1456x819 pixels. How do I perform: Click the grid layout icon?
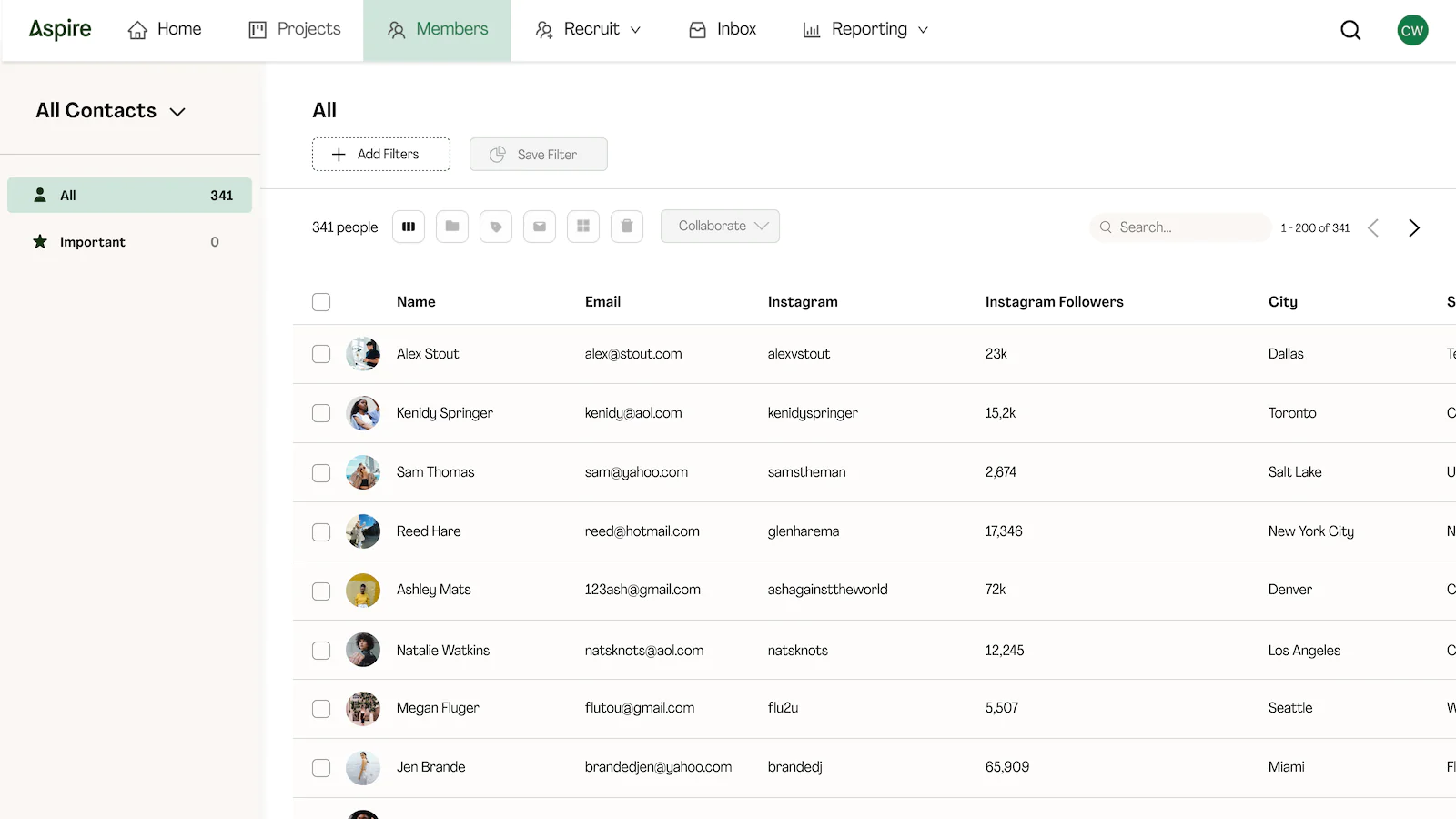point(583,227)
